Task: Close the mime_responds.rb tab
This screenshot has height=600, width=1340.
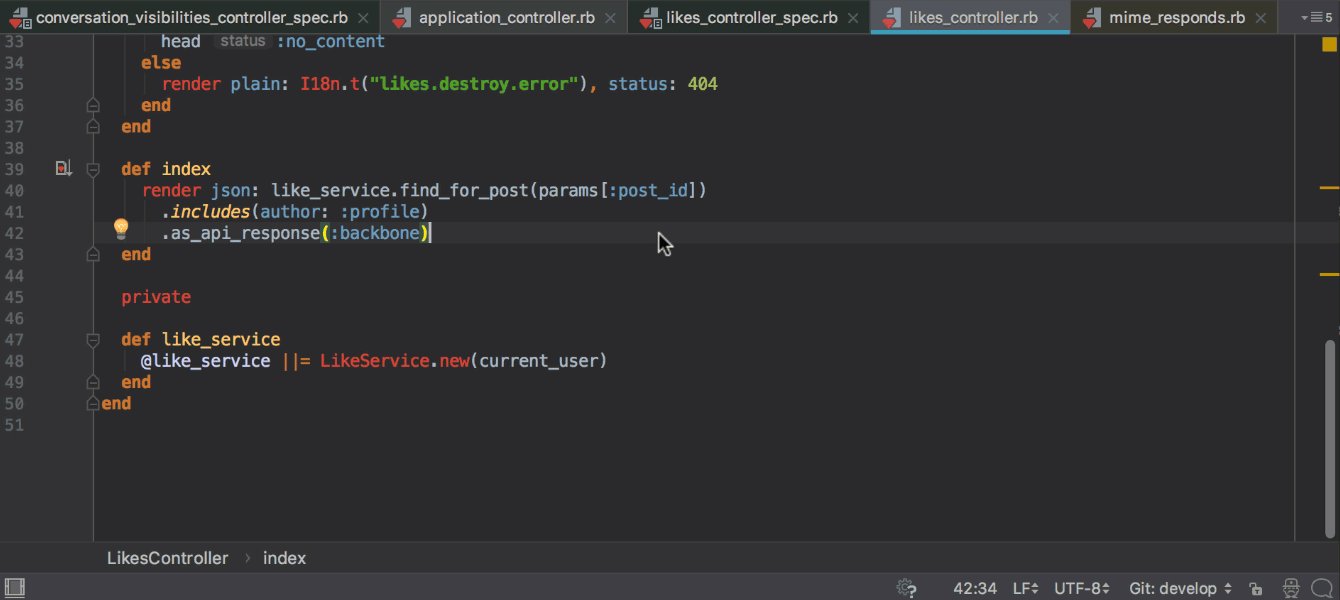Action: (1261, 18)
